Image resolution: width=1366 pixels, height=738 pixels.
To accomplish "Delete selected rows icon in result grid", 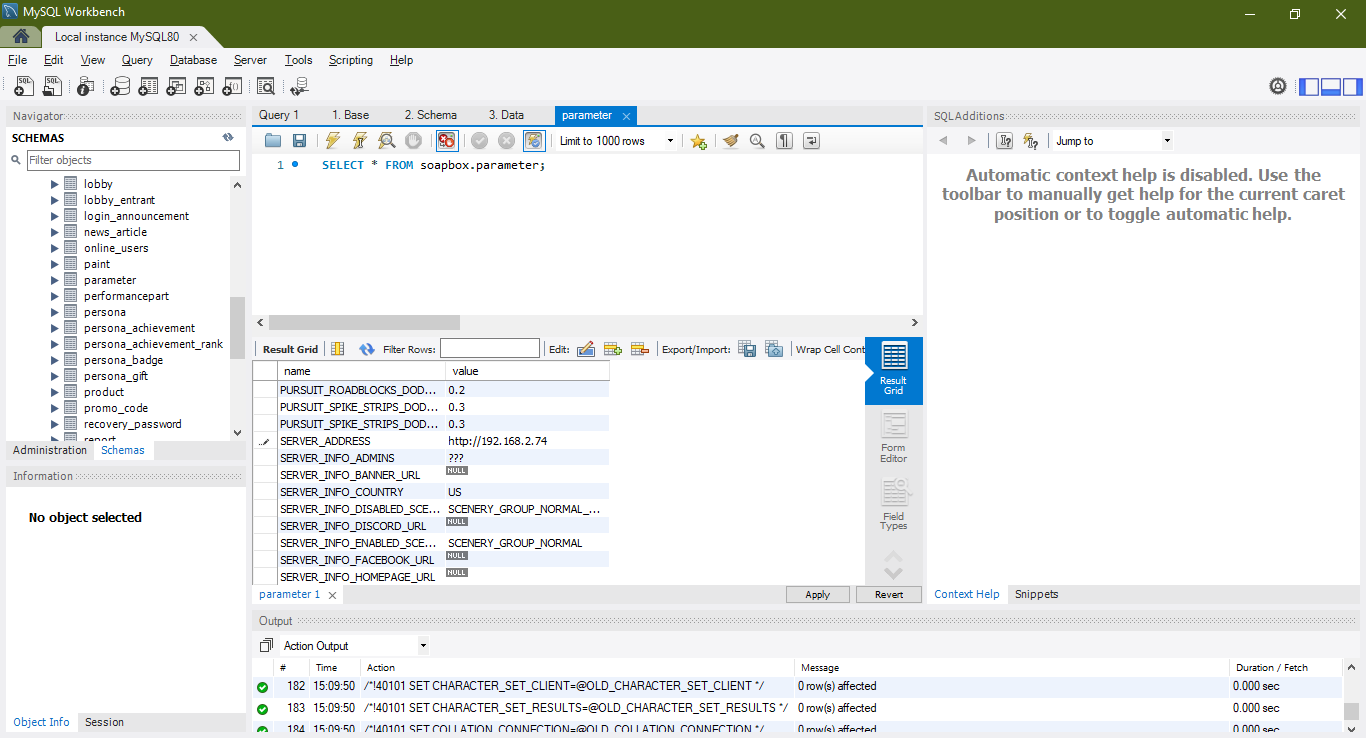I will point(640,349).
